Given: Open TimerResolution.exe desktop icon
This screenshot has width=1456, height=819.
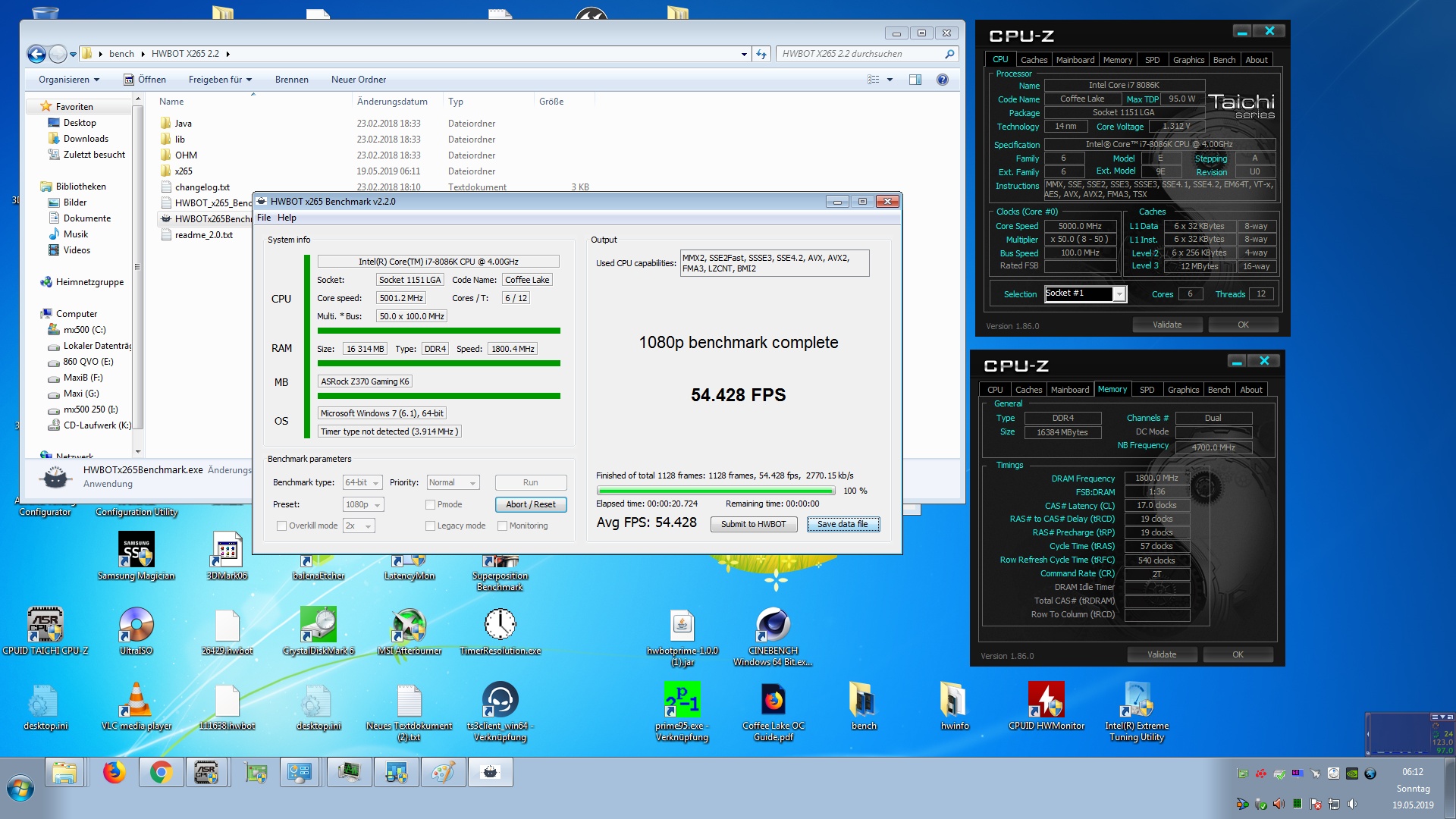Looking at the screenshot, I should [x=500, y=631].
